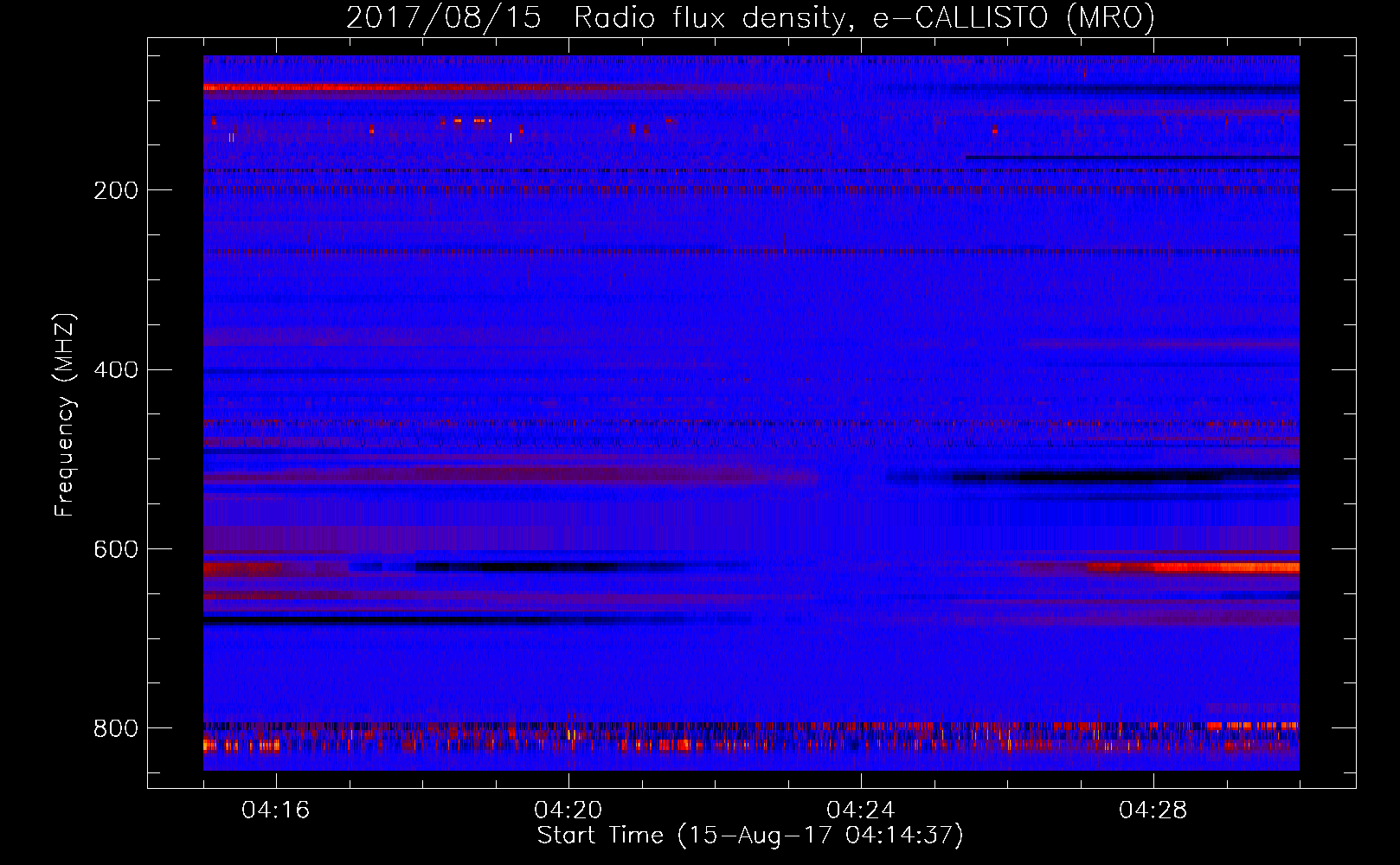1400x865 pixels.
Task: Click the 04:20 time tick label
Action: 568,810
